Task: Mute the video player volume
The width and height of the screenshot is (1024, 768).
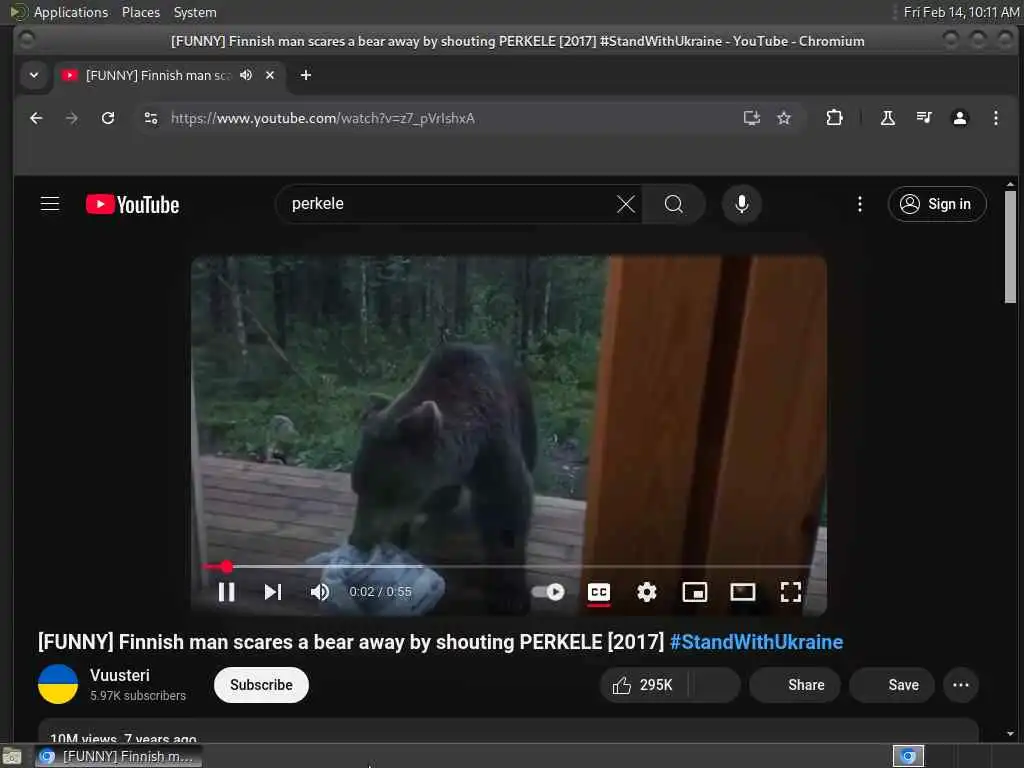Action: 319,592
